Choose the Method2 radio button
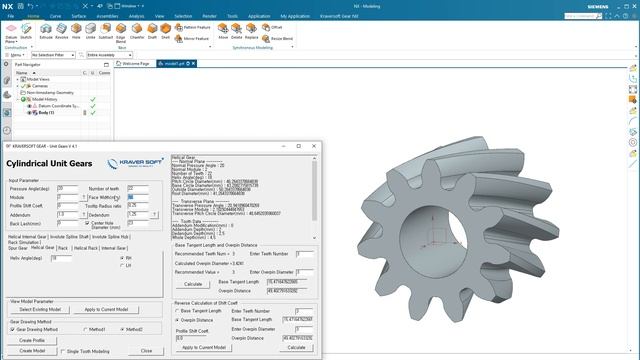 tap(122, 329)
